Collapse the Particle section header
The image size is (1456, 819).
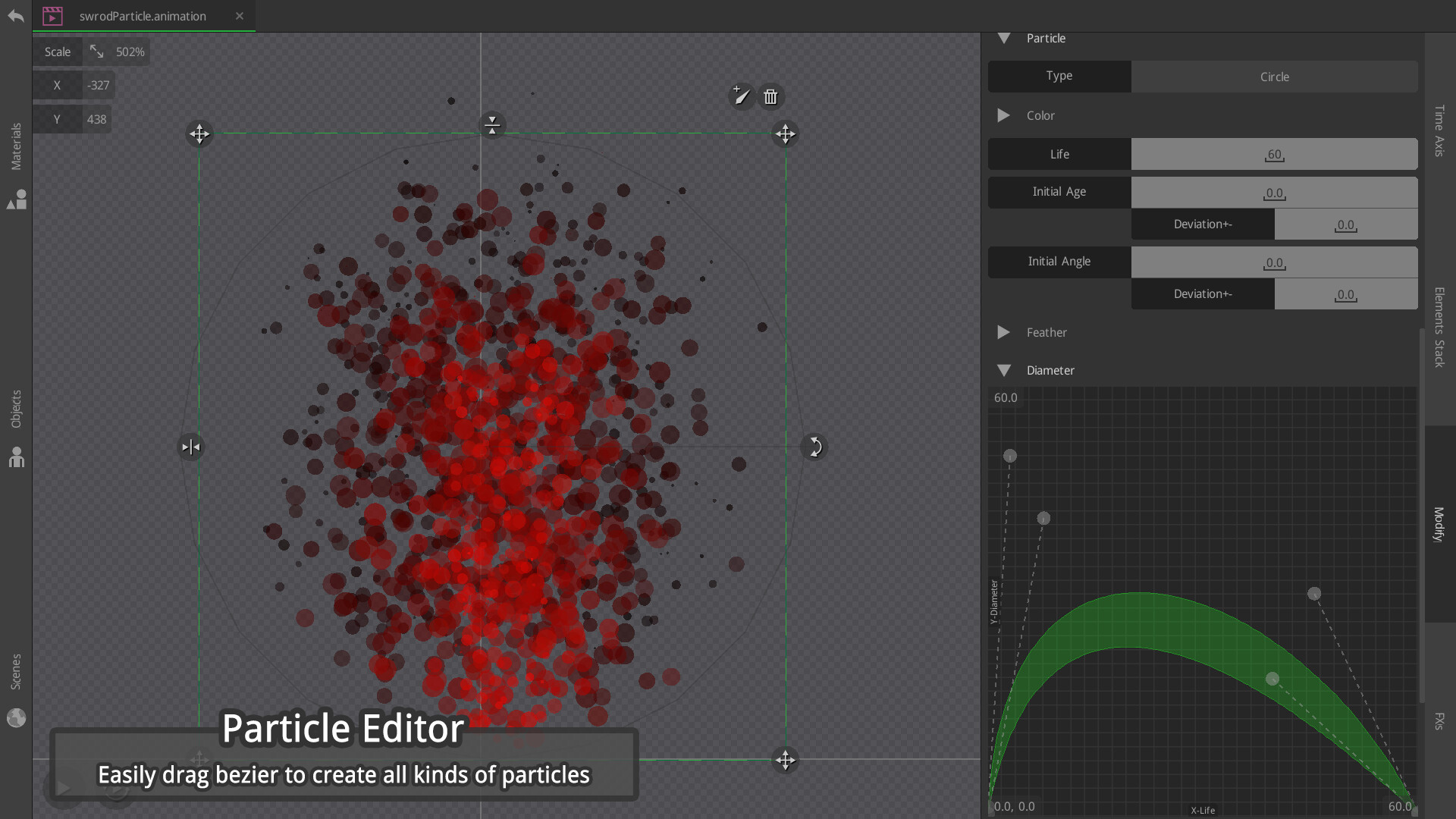[x=1004, y=38]
